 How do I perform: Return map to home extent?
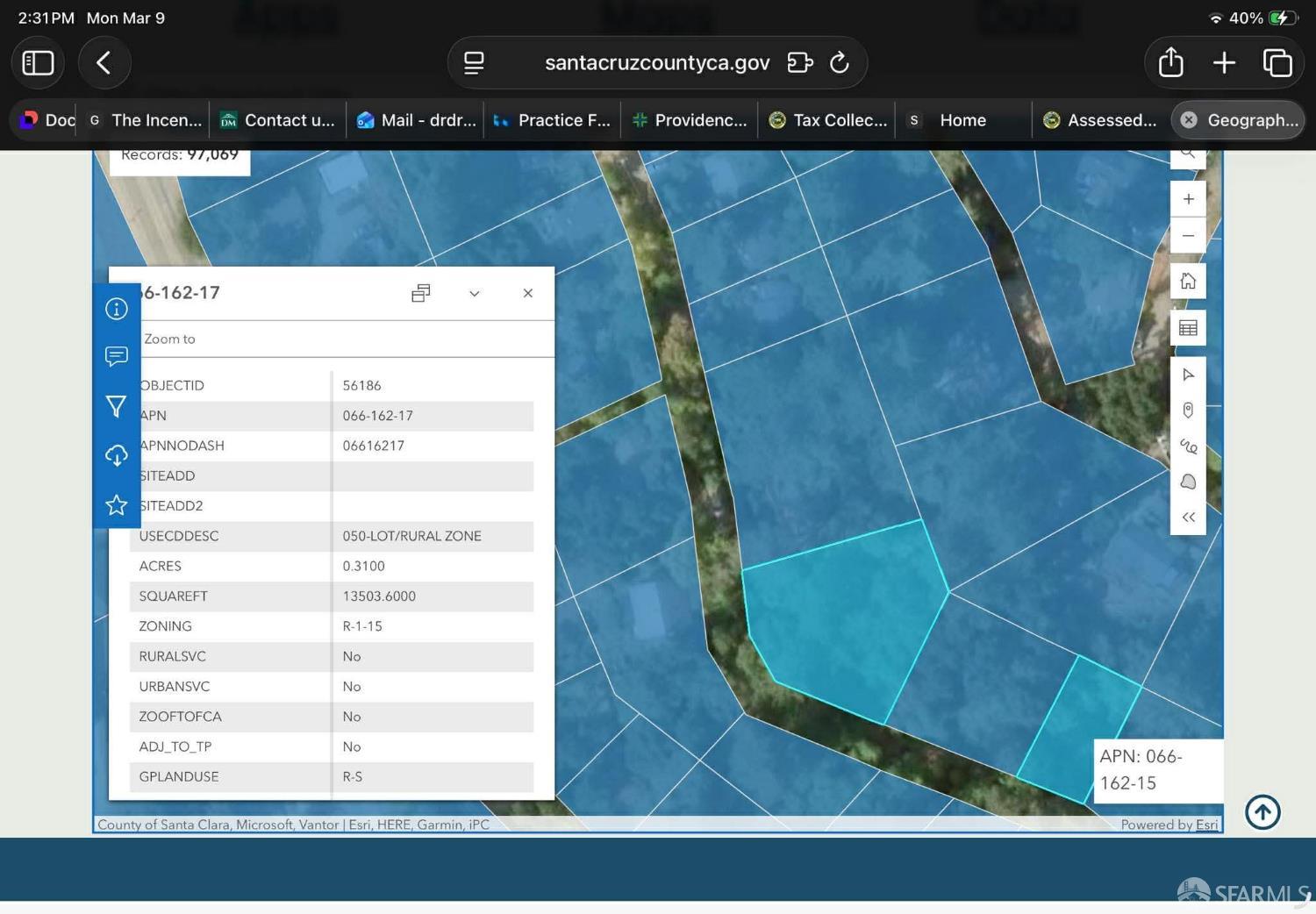pos(1188,282)
